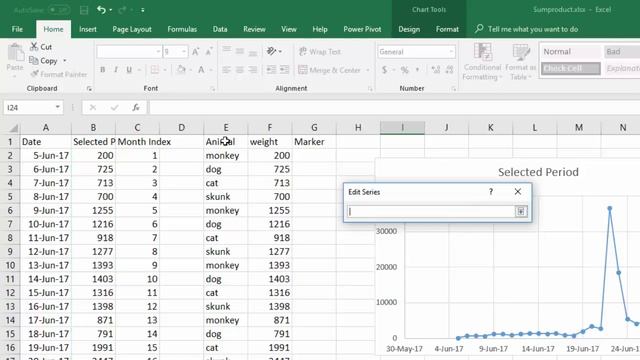Click the Increase Font Size icon

[x=196, y=52]
